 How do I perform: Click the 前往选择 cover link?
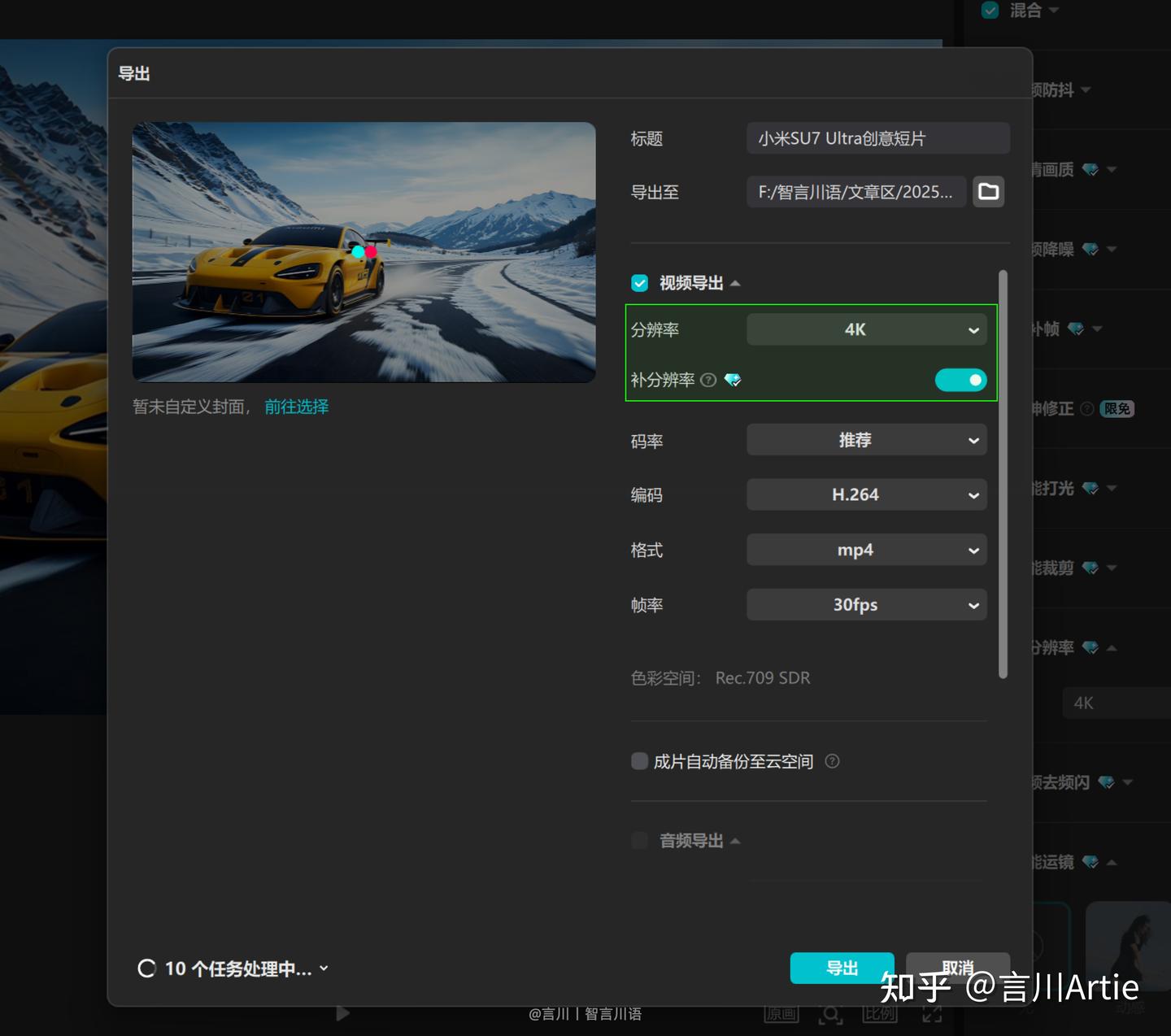[x=297, y=407]
